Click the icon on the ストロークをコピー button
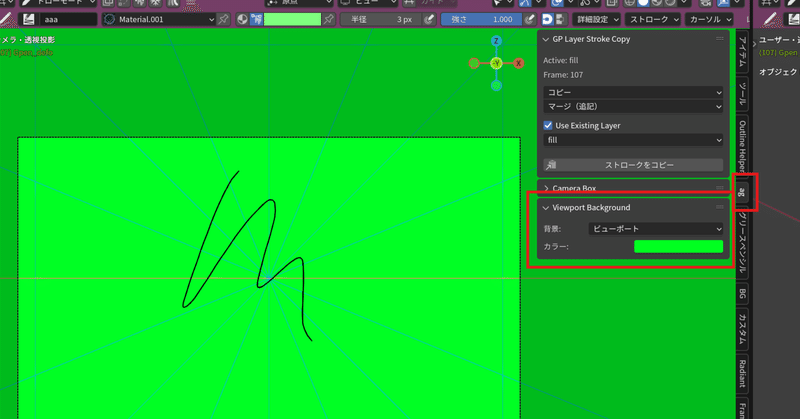This screenshot has height=419, width=800. pyautogui.click(x=551, y=165)
